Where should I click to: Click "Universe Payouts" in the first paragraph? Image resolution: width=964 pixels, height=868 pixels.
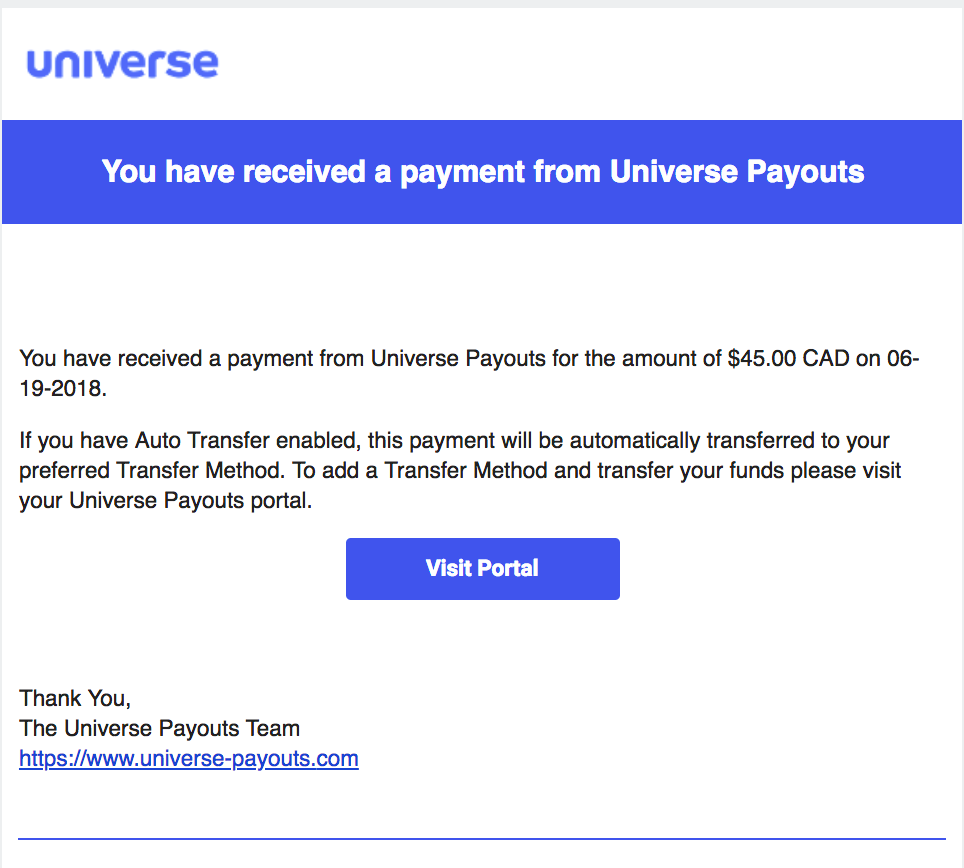[x=458, y=358]
